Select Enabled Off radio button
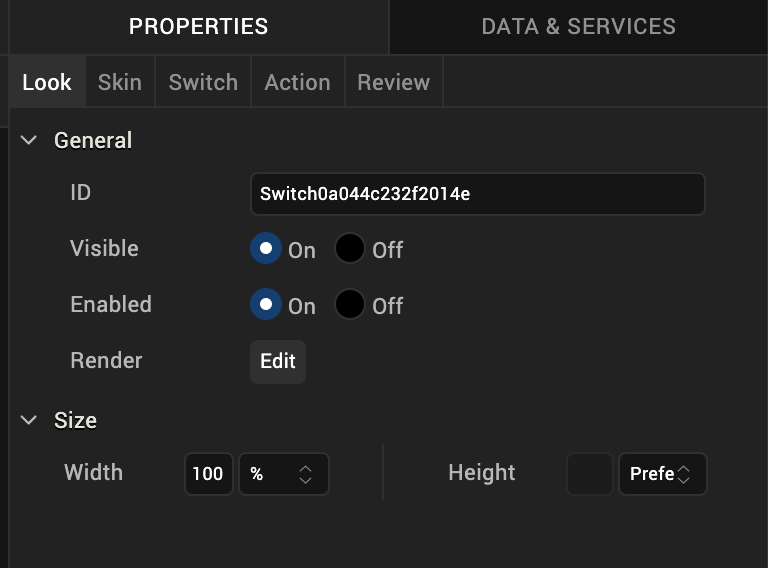The height and width of the screenshot is (568, 768). click(x=350, y=305)
